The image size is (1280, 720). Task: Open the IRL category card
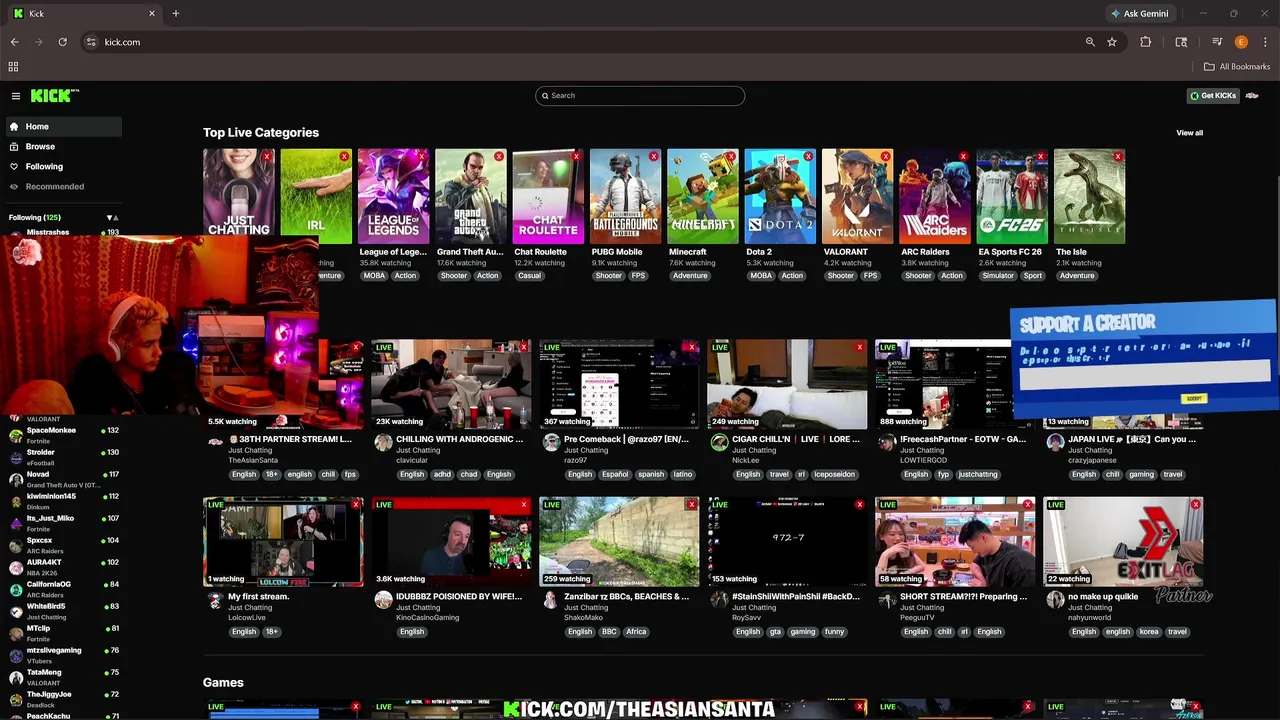pyautogui.click(x=316, y=196)
